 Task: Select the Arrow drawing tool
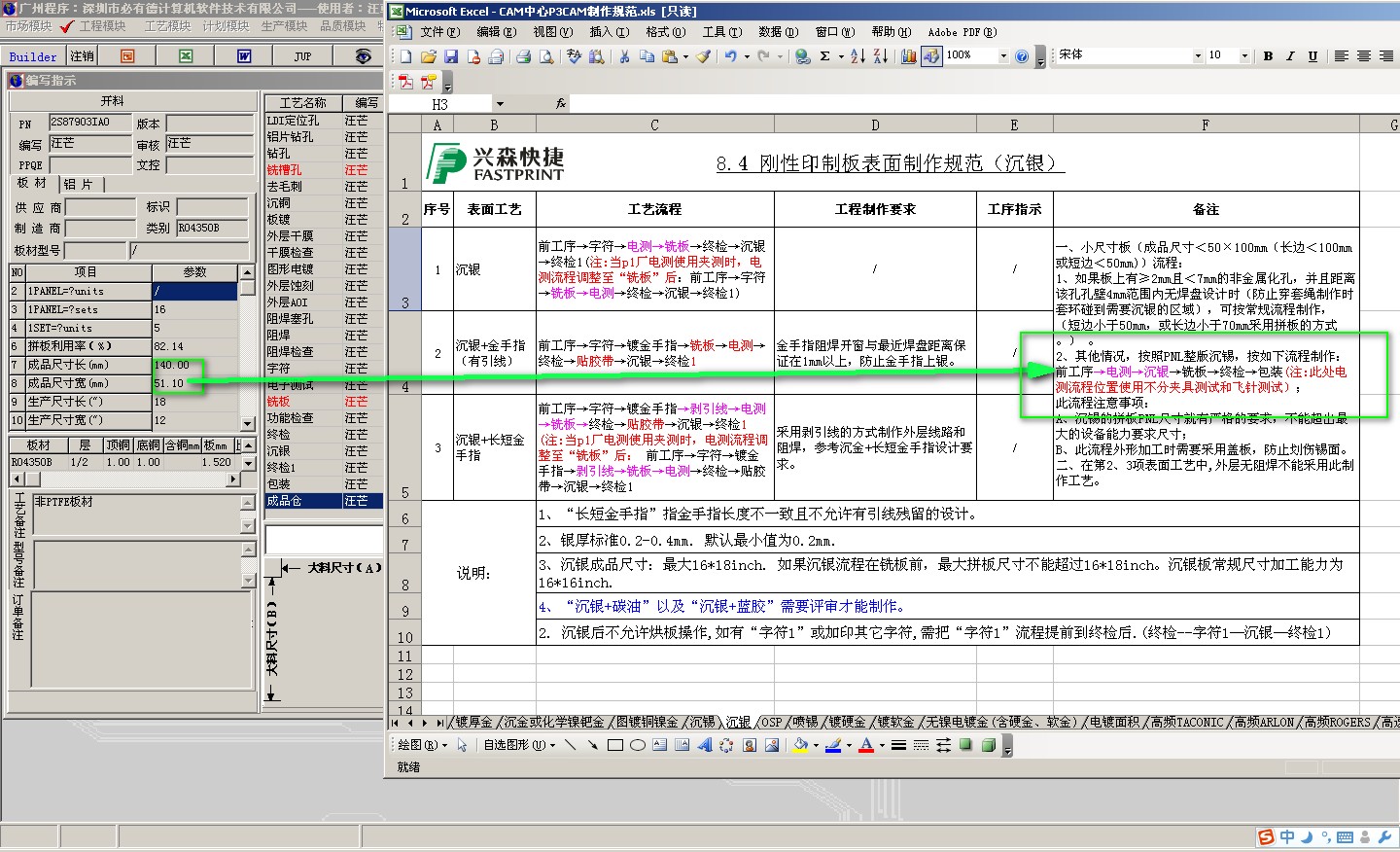(592, 745)
